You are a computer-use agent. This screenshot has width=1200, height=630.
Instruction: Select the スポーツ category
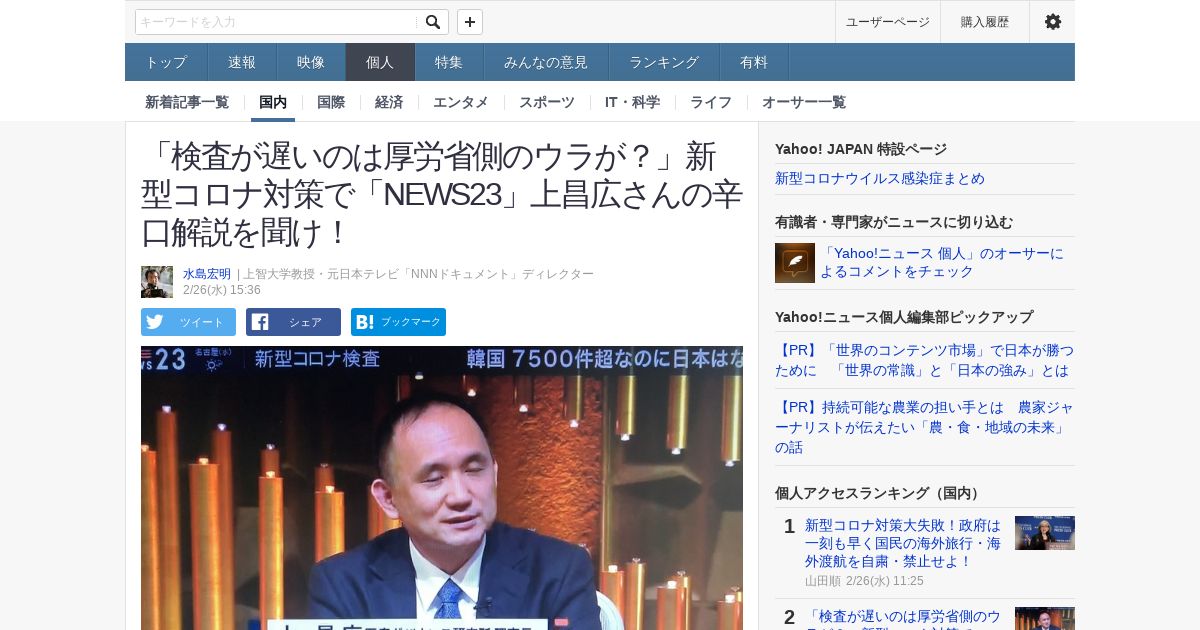point(547,102)
